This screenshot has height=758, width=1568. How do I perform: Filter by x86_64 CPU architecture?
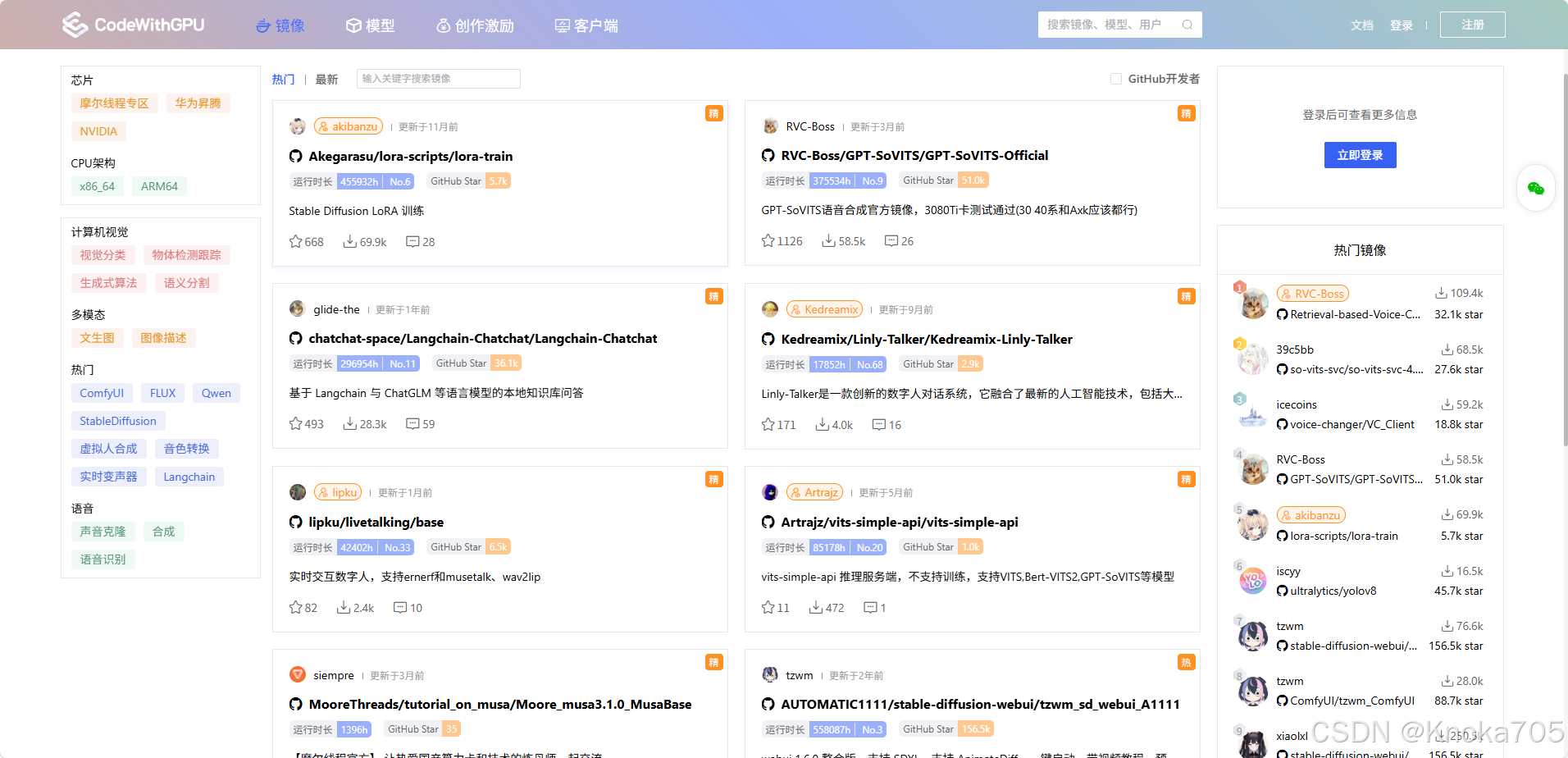click(x=97, y=186)
